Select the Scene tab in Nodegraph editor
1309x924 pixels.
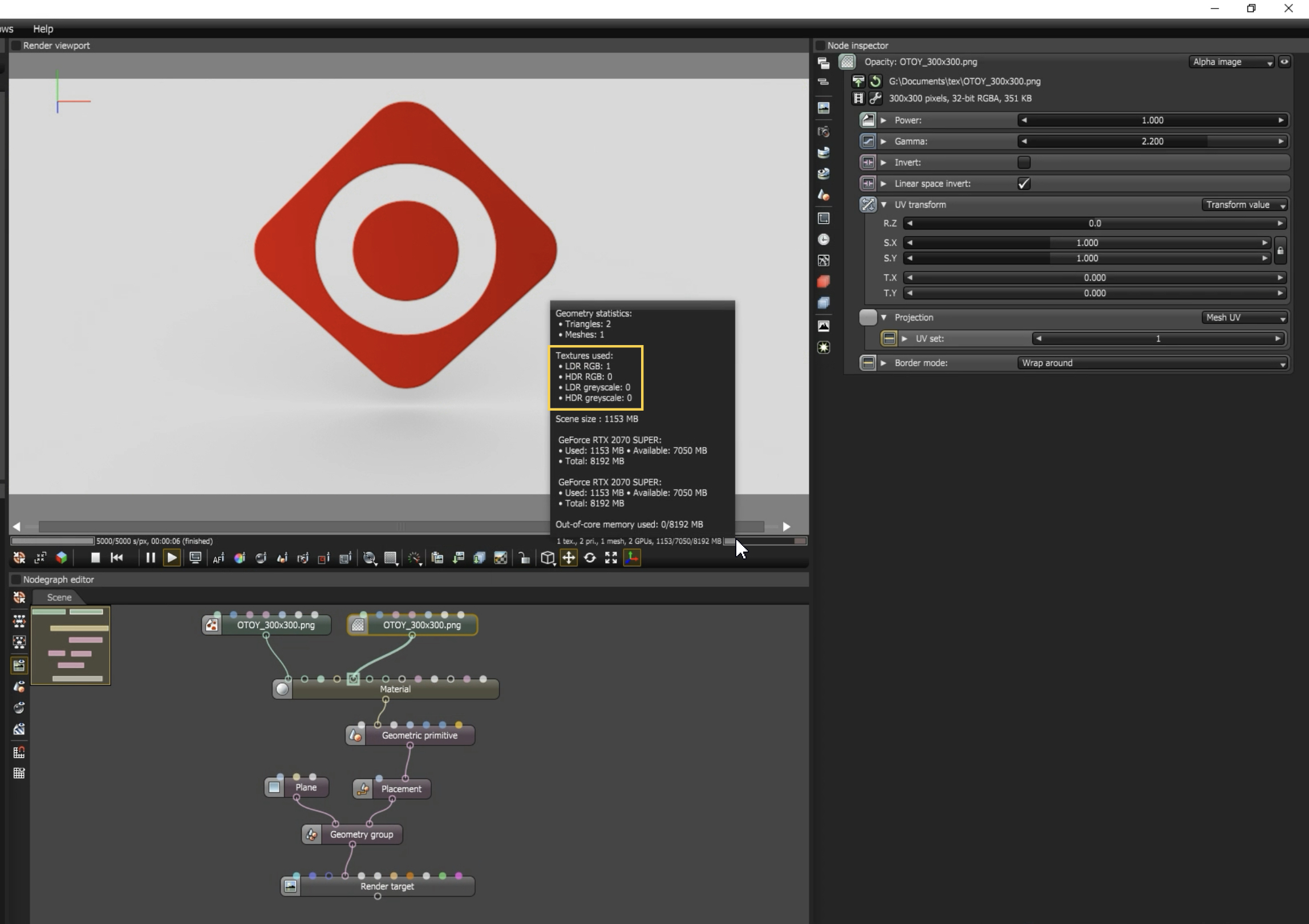(59, 597)
